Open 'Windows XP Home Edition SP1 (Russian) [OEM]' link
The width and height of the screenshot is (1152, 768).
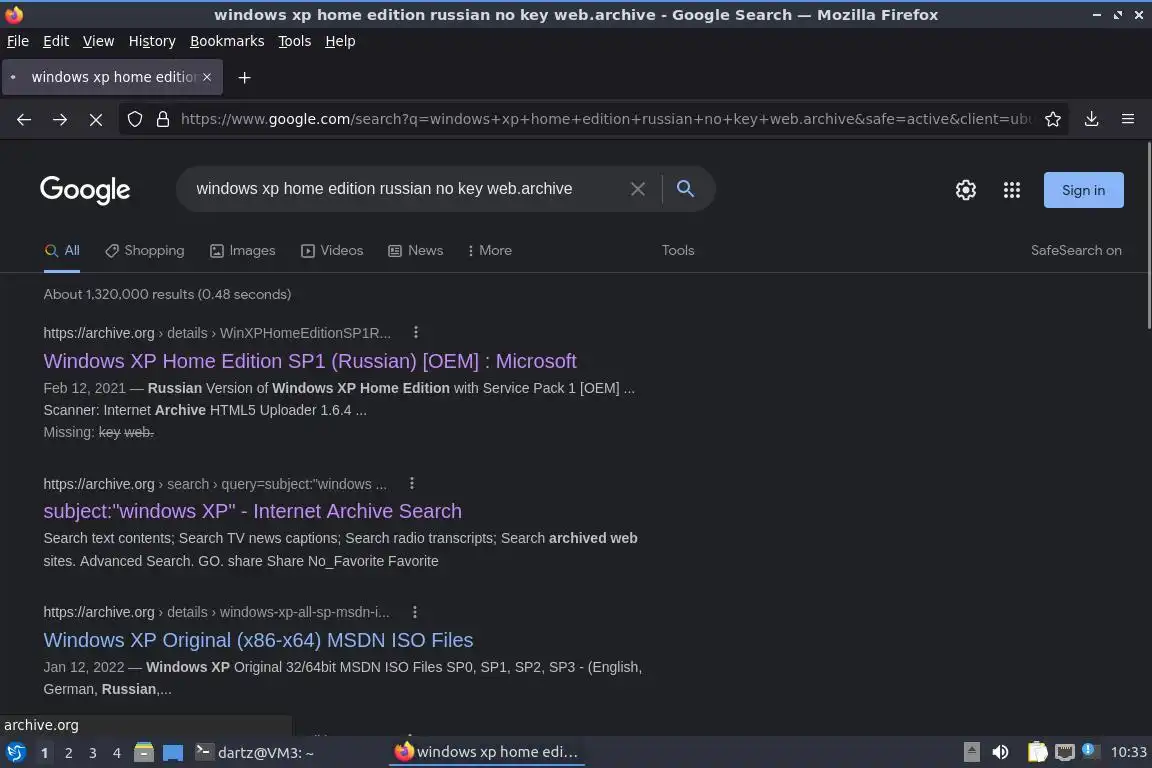coord(309,361)
